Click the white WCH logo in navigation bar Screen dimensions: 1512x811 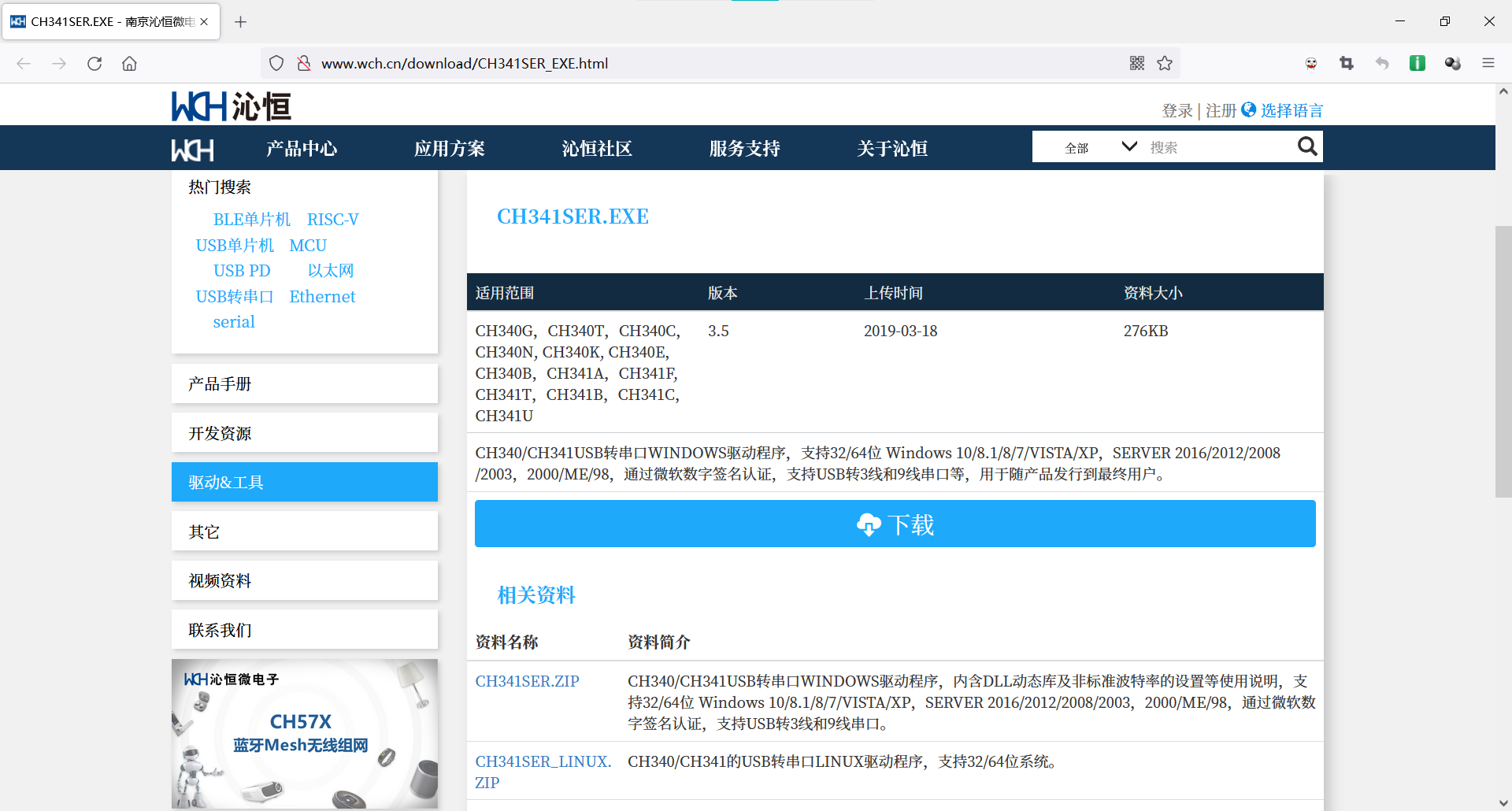(193, 149)
